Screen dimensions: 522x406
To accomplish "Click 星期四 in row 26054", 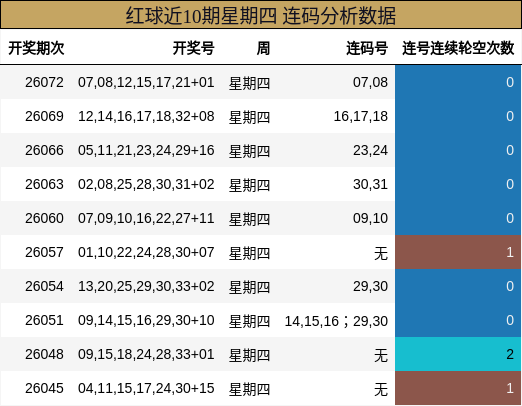I will (x=249, y=287).
